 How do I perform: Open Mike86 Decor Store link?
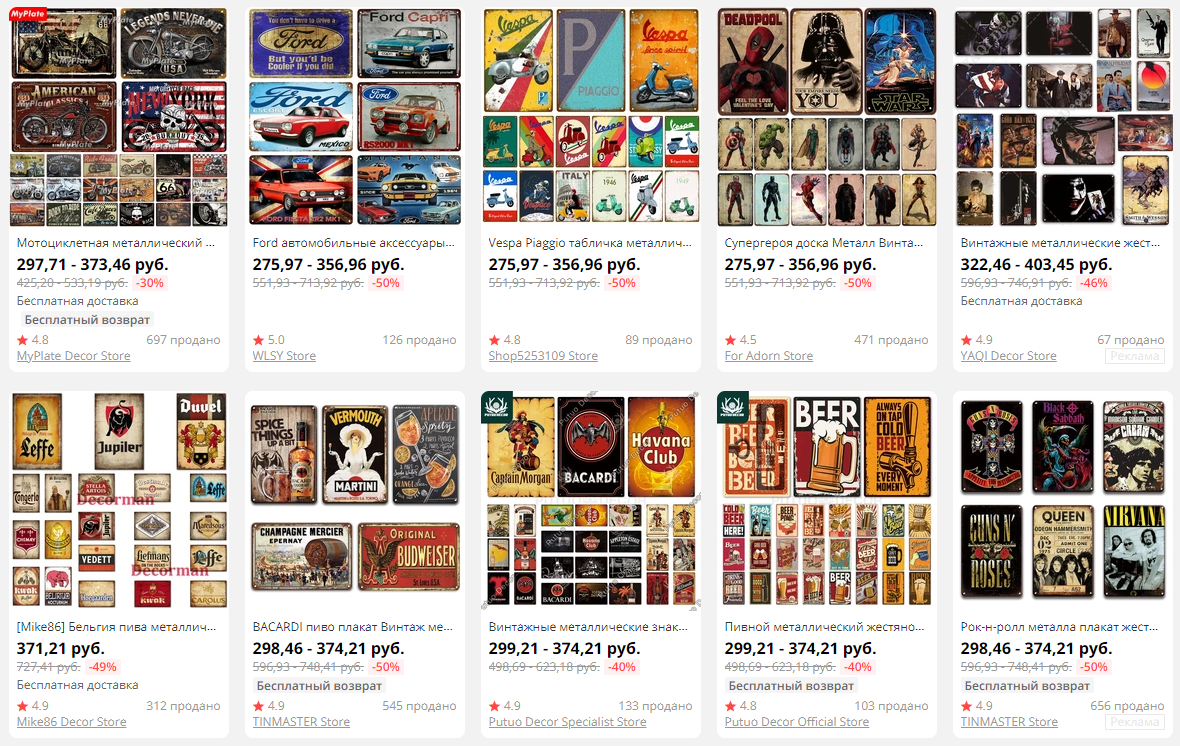pyautogui.click(x=71, y=722)
